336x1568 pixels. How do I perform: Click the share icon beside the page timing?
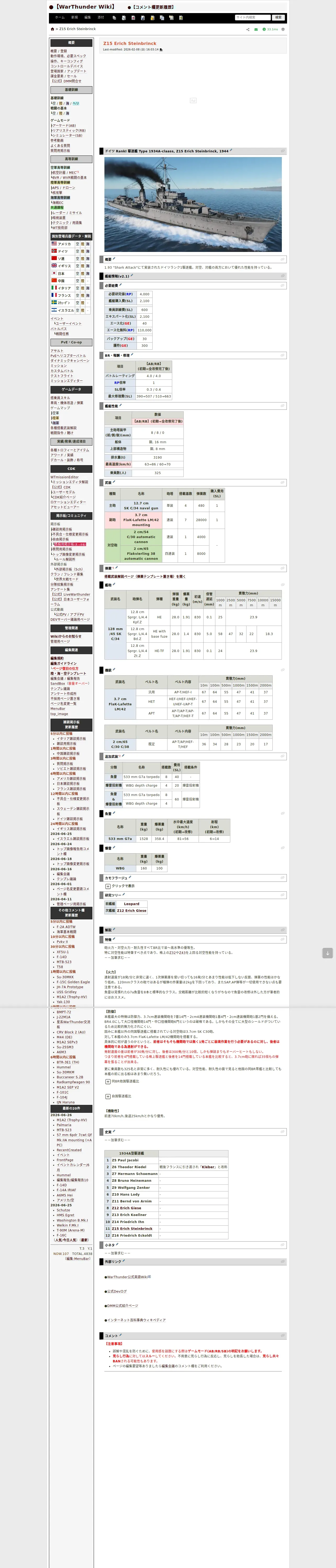[248, 29]
